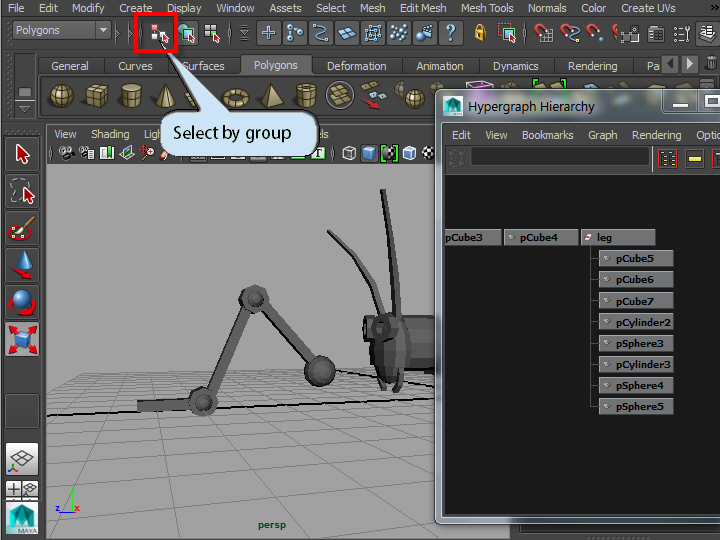
Task: Open the Edit Mesh menu
Action: (x=423, y=8)
